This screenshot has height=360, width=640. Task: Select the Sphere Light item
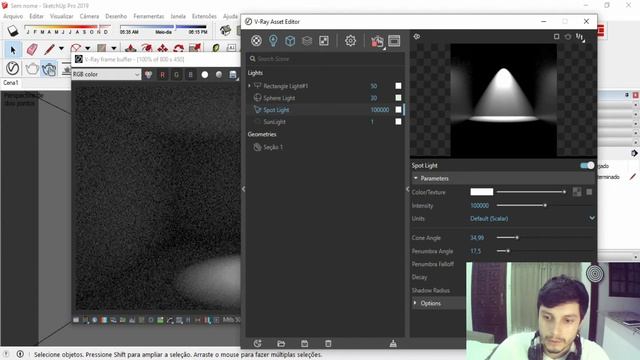point(279,98)
